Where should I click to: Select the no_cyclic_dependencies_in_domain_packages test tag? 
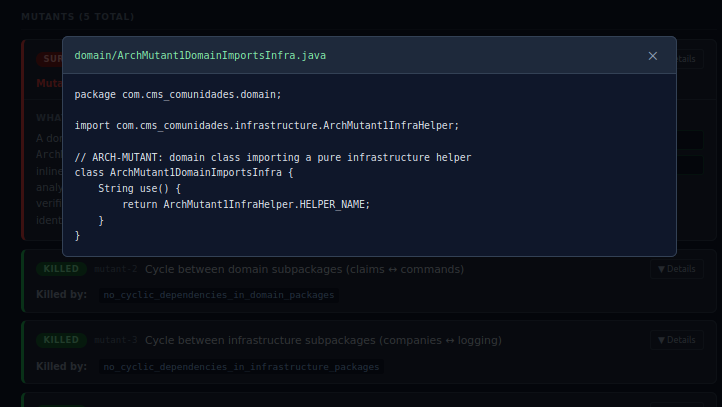(x=219, y=295)
